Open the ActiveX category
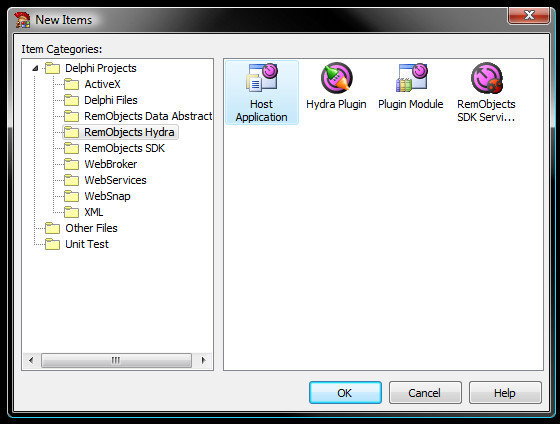The image size is (560, 424). (102, 84)
